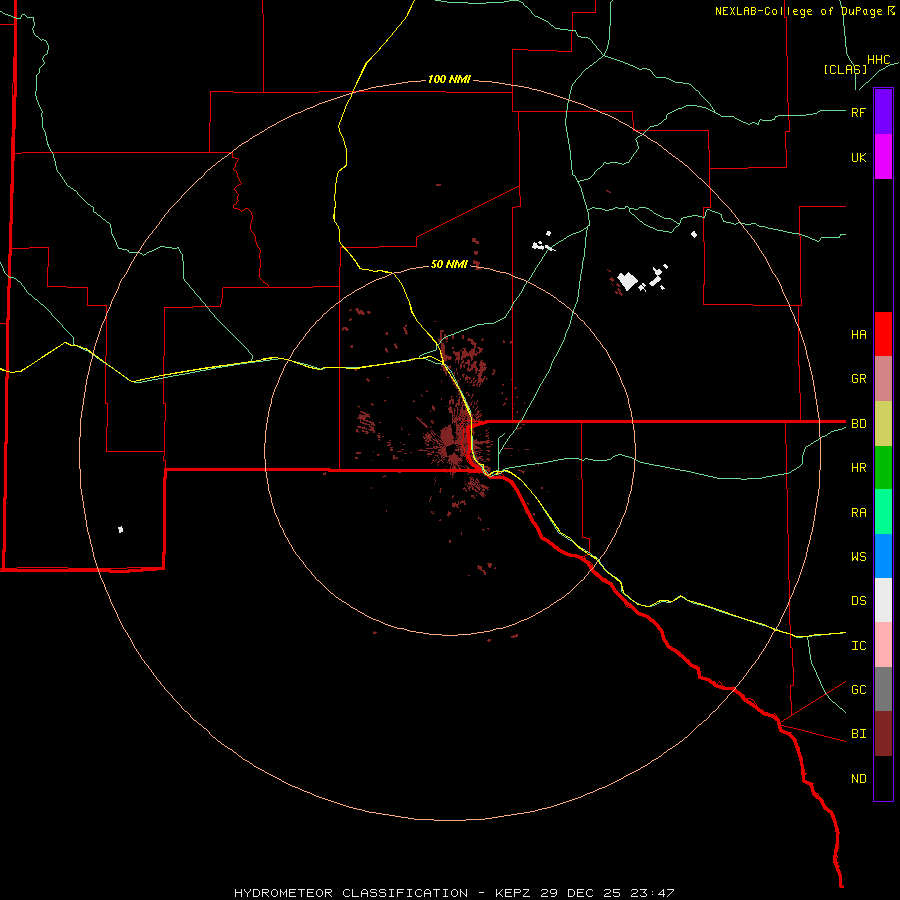Click the "ND" legend label
900x900 pixels.
pyautogui.click(x=858, y=779)
